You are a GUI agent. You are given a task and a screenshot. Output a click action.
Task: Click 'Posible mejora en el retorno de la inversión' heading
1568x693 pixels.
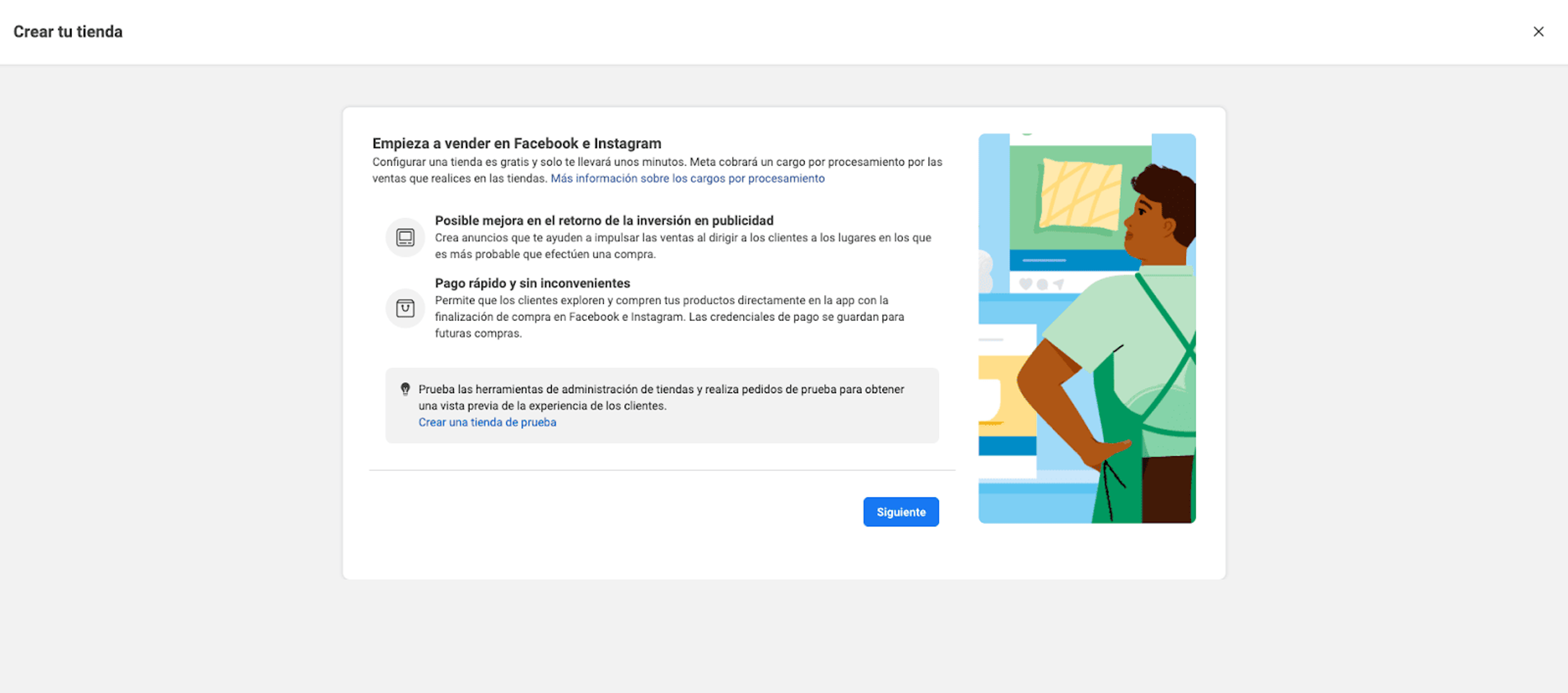(x=604, y=221)
